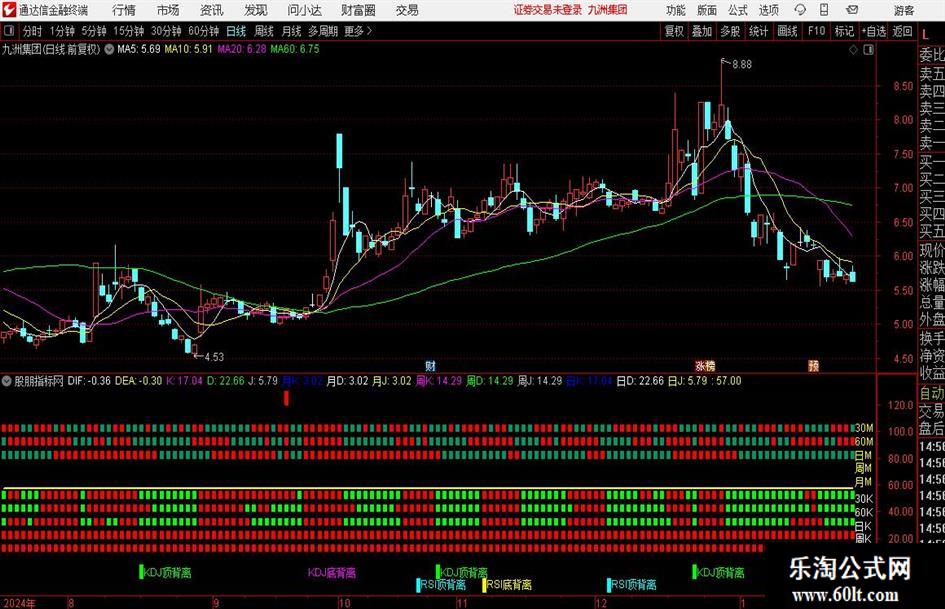Click the 4.53 low price label
This screenshot has width=945, height=609.
point(214,357)
